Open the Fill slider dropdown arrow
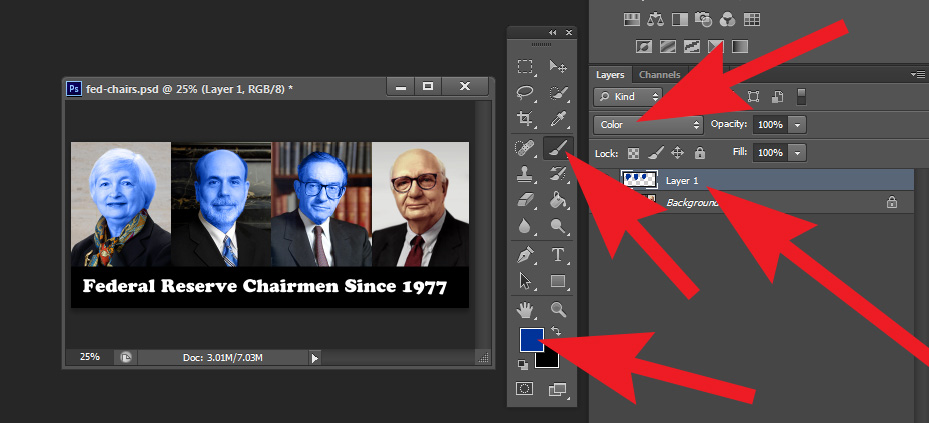Image resolution: width=929 pixels, height=423 pixels. pyautogui.click(x=797, y=153)
